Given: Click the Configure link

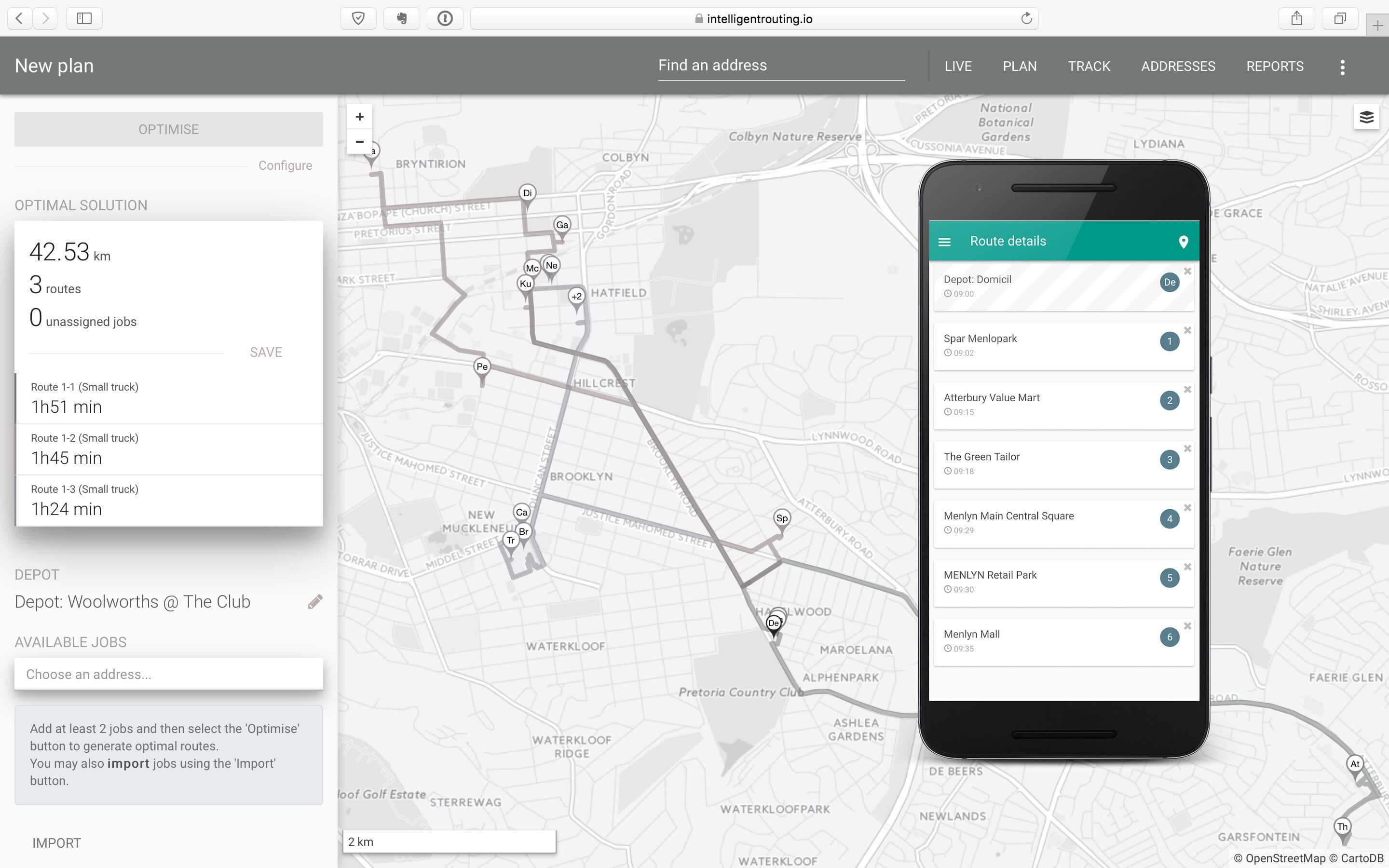Looking at the screenshot, I should point(285,165).
